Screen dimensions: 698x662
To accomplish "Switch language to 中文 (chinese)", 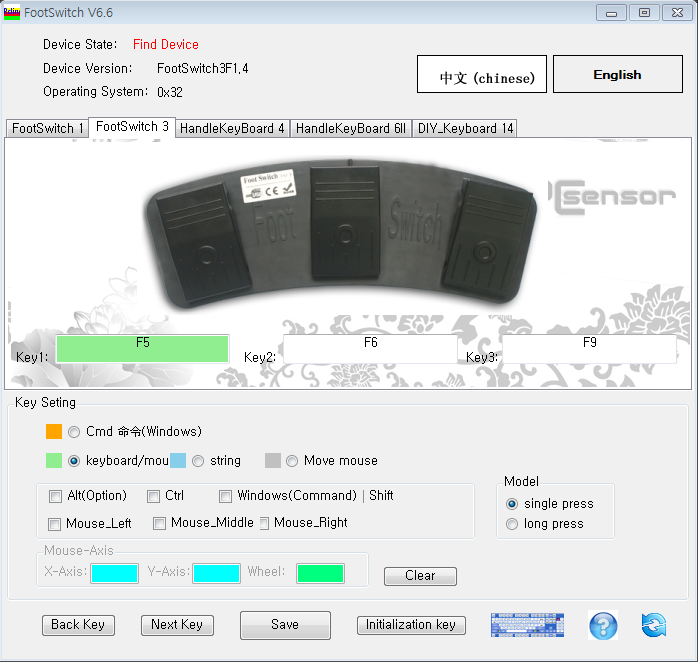I will [482, 74].
